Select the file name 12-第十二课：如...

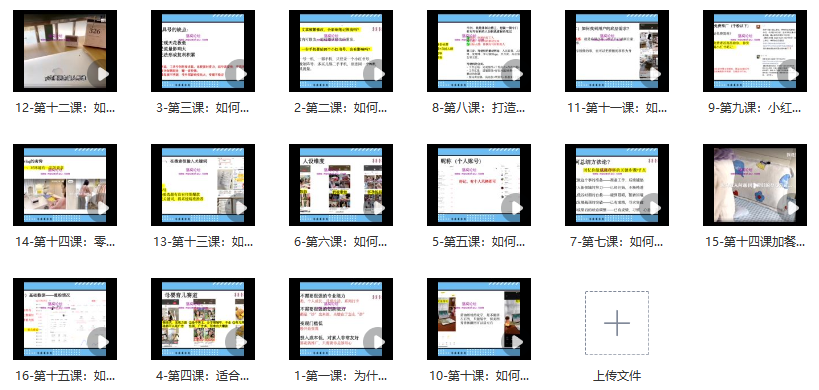(65, 108)
